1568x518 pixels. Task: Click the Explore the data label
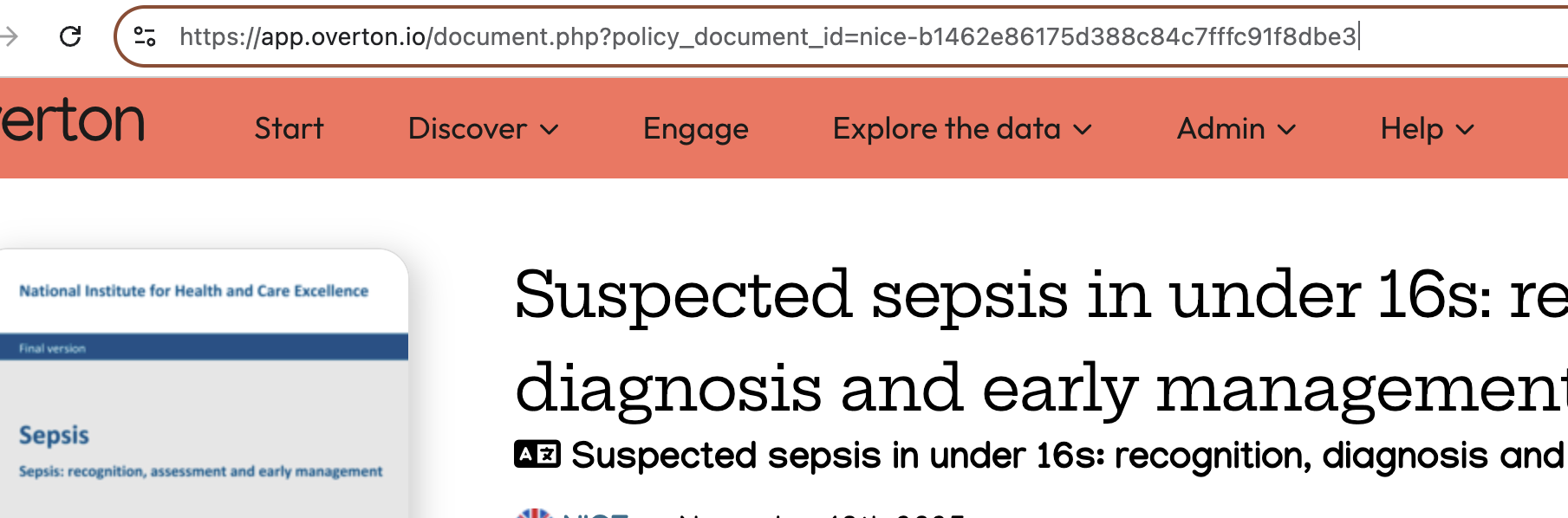tap(947, 129)
